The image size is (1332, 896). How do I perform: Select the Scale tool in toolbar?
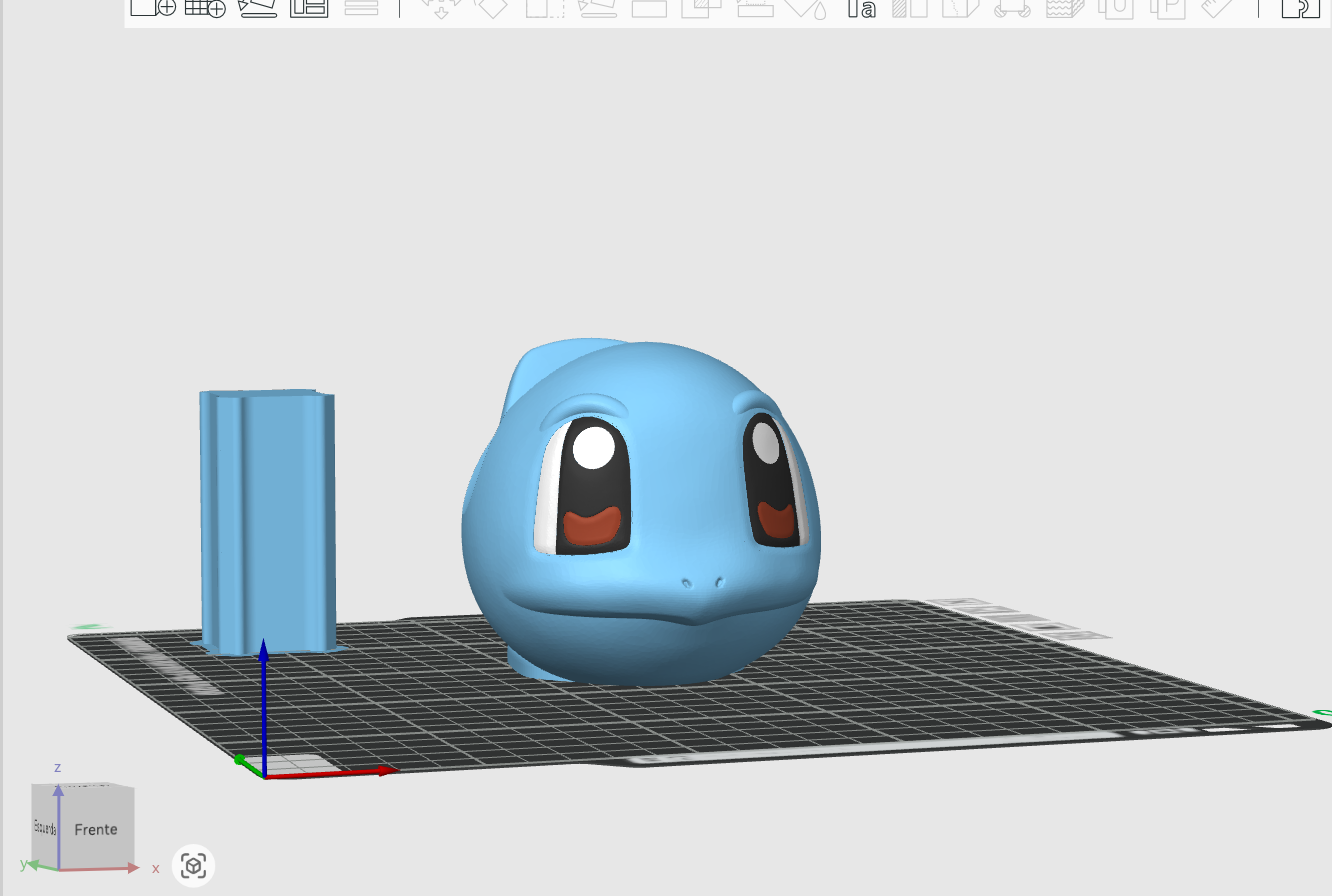click(545, 7)
